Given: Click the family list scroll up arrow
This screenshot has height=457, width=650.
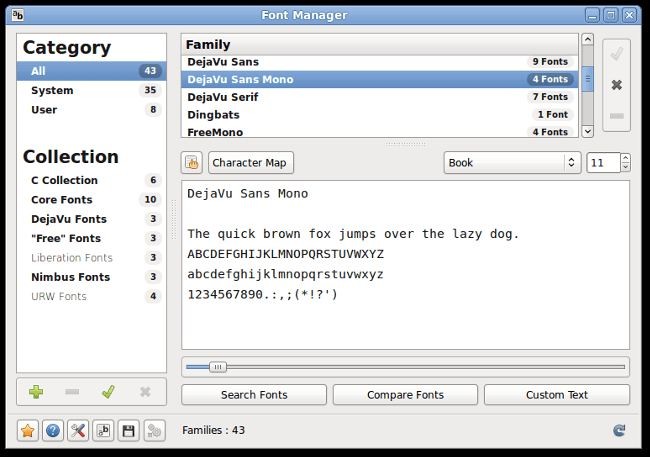Looking at the screenshot, I should (587, 39).
